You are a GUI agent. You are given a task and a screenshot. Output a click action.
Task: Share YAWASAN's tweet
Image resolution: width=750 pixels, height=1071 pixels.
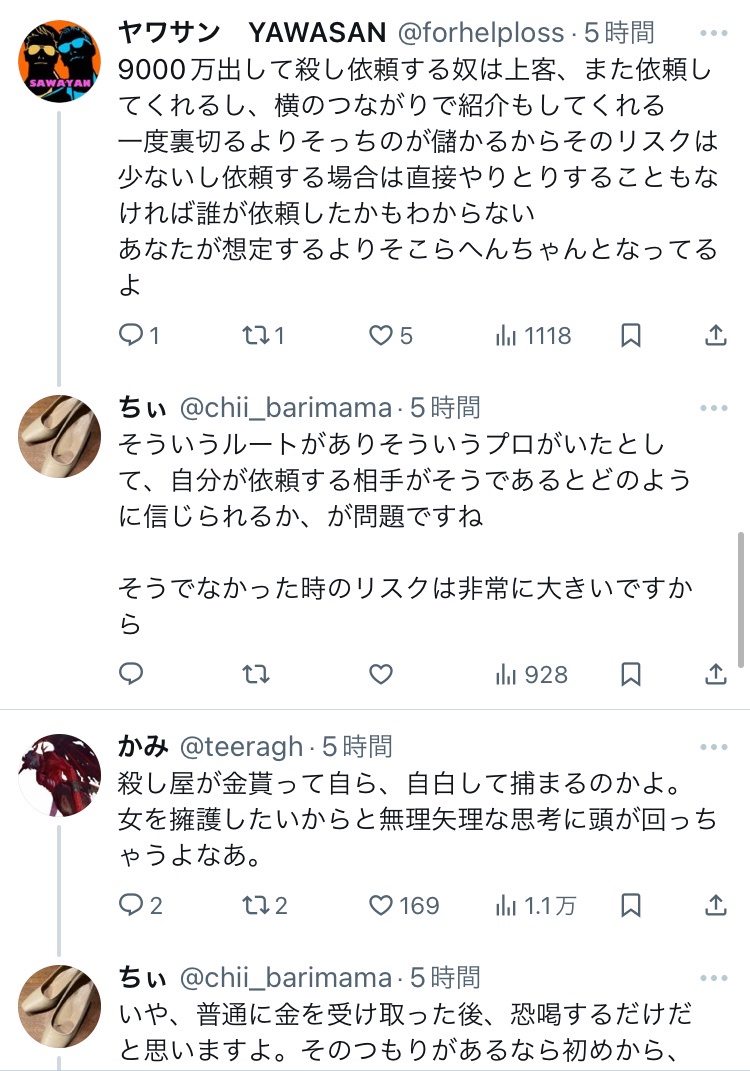point(716,336)
